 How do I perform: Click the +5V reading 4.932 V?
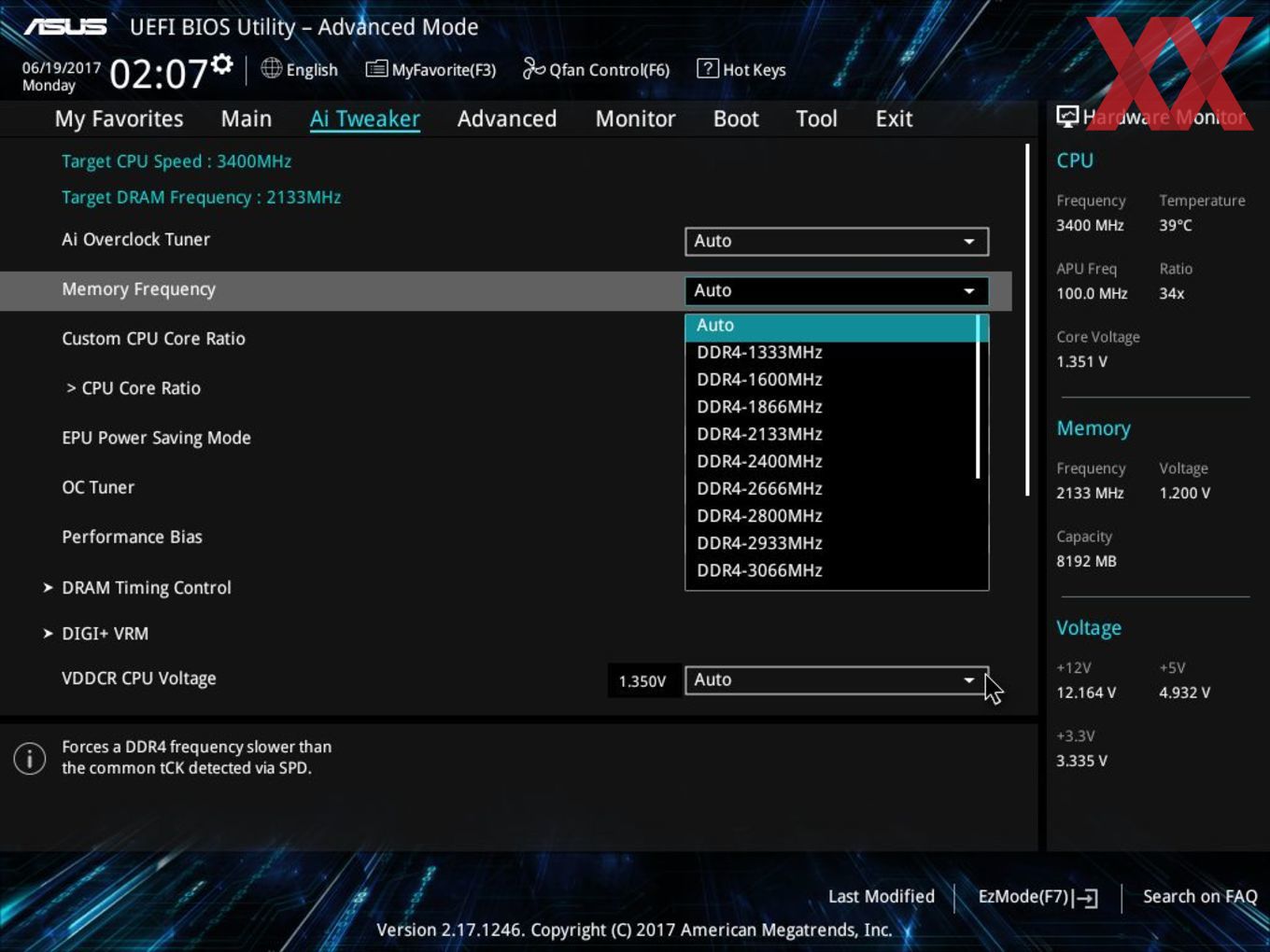(1184, 693)
